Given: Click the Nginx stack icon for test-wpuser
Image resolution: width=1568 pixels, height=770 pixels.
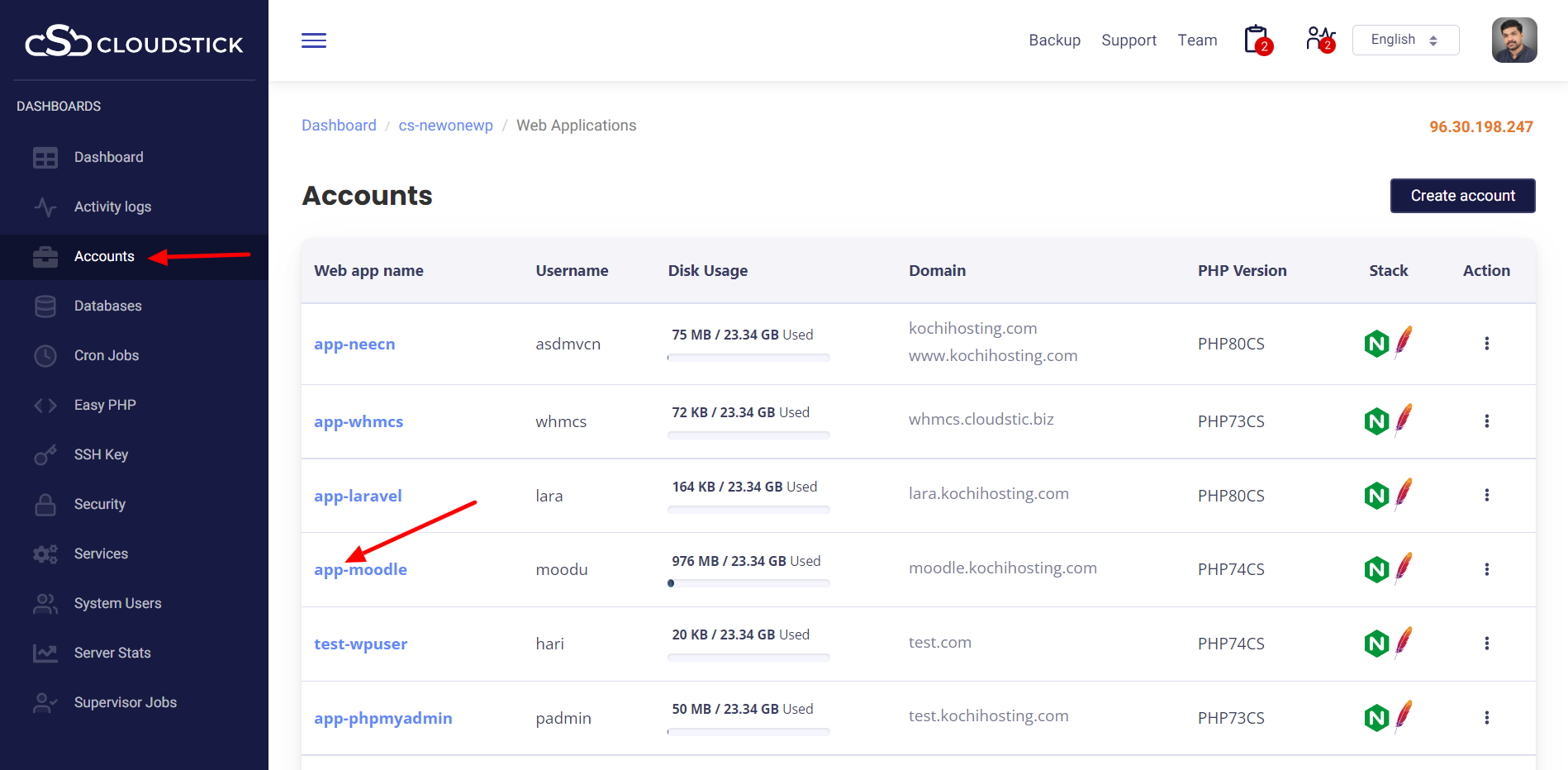Looking at the screenshot, I should click(1376, 644).
